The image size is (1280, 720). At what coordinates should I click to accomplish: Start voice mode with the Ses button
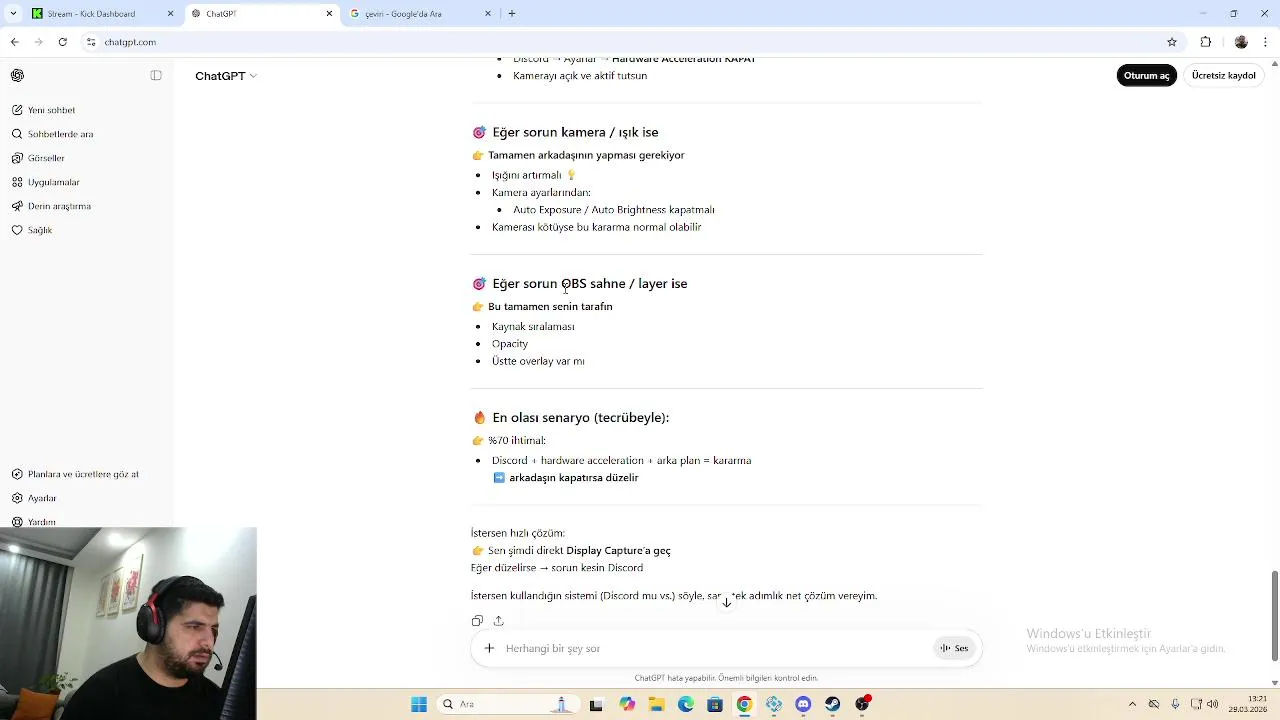pyautogui.click(x=954, y=648)
